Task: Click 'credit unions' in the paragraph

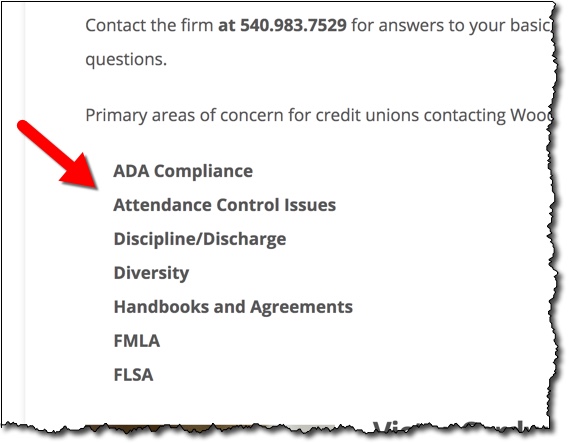Action: pos(367,116)
